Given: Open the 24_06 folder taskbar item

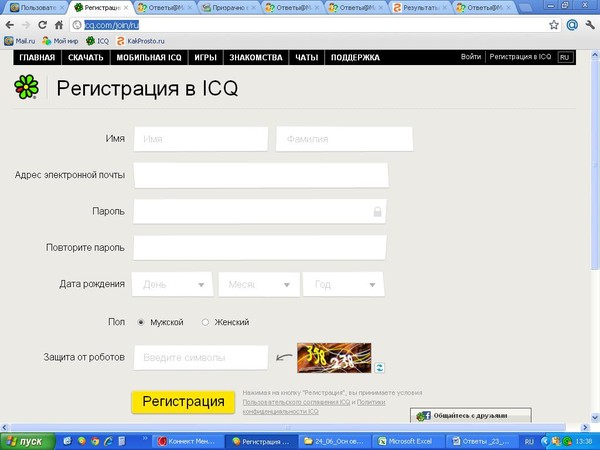Looking at the screenshot, I should coord(334,442).
